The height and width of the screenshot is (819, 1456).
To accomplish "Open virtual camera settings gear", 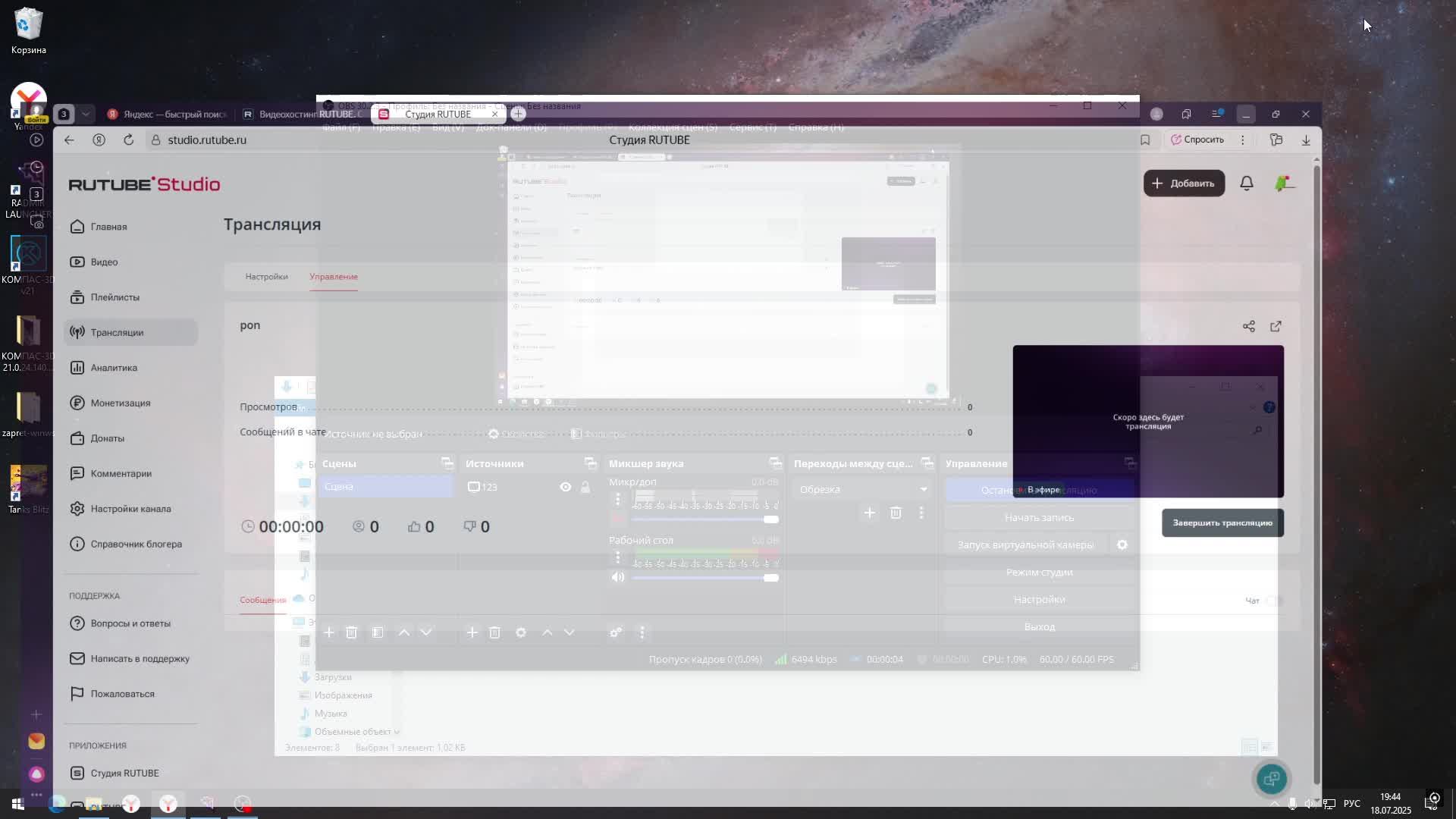I will click(1122, 544).
